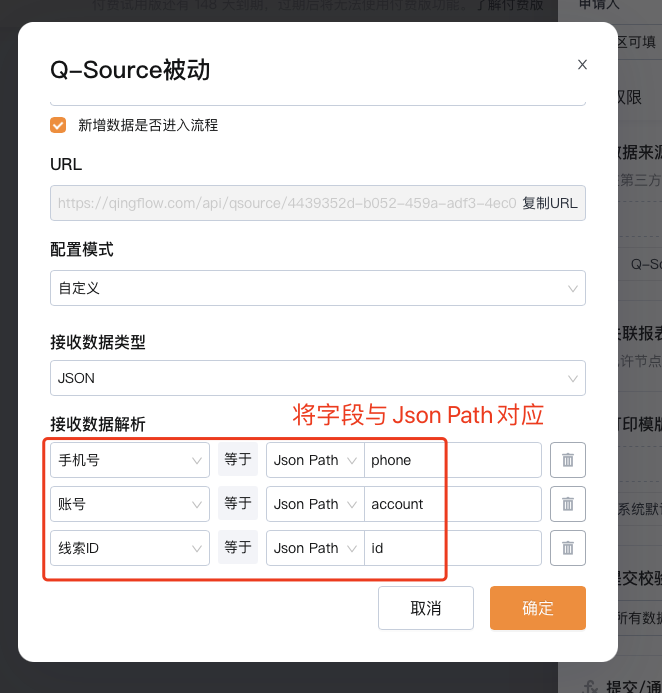662x693 pixels.
Task: Click the 配置模式 section label
Action: pyautogui.click(x=82, y=250)
